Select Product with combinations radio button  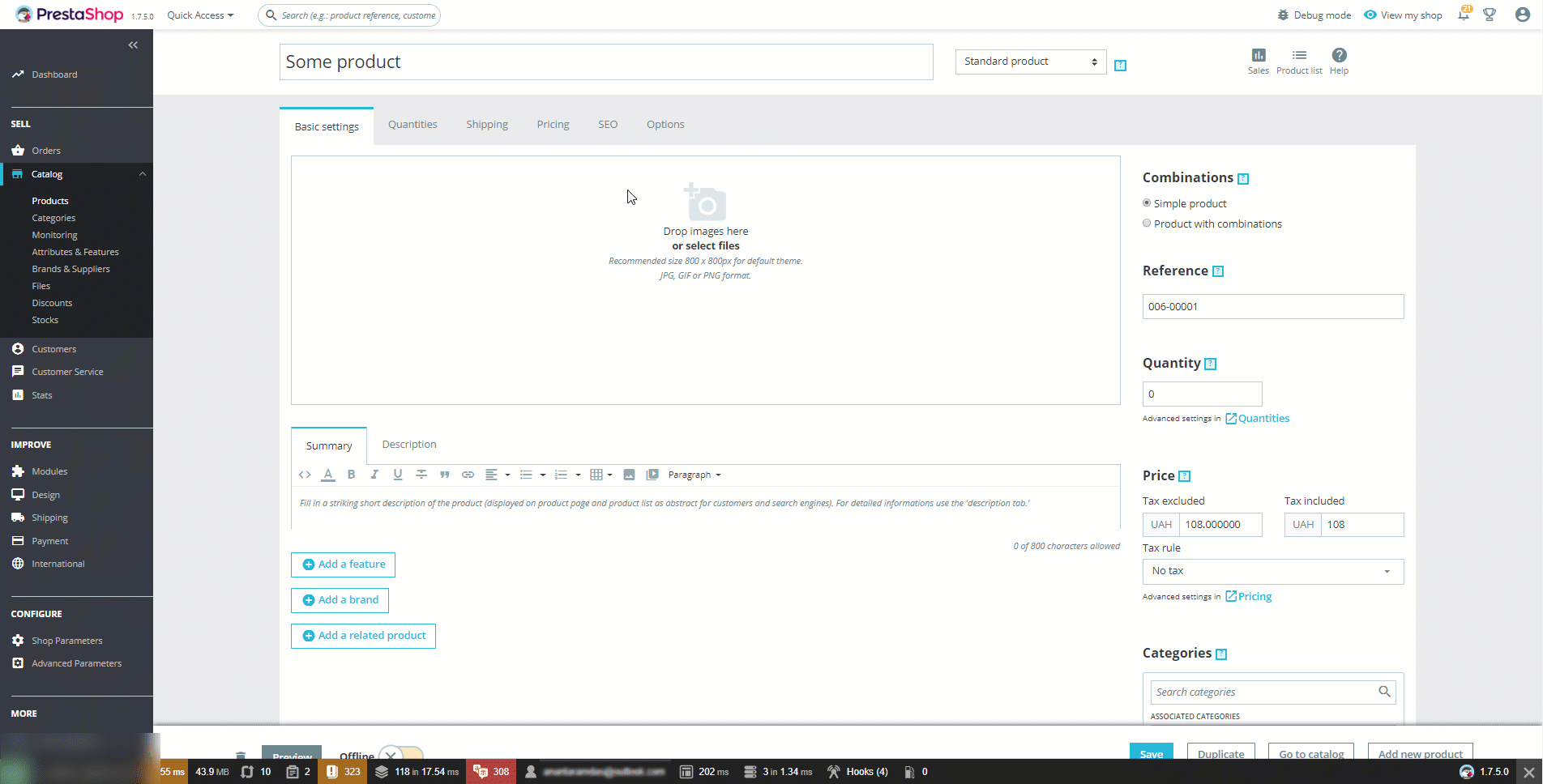(1147, 224)
